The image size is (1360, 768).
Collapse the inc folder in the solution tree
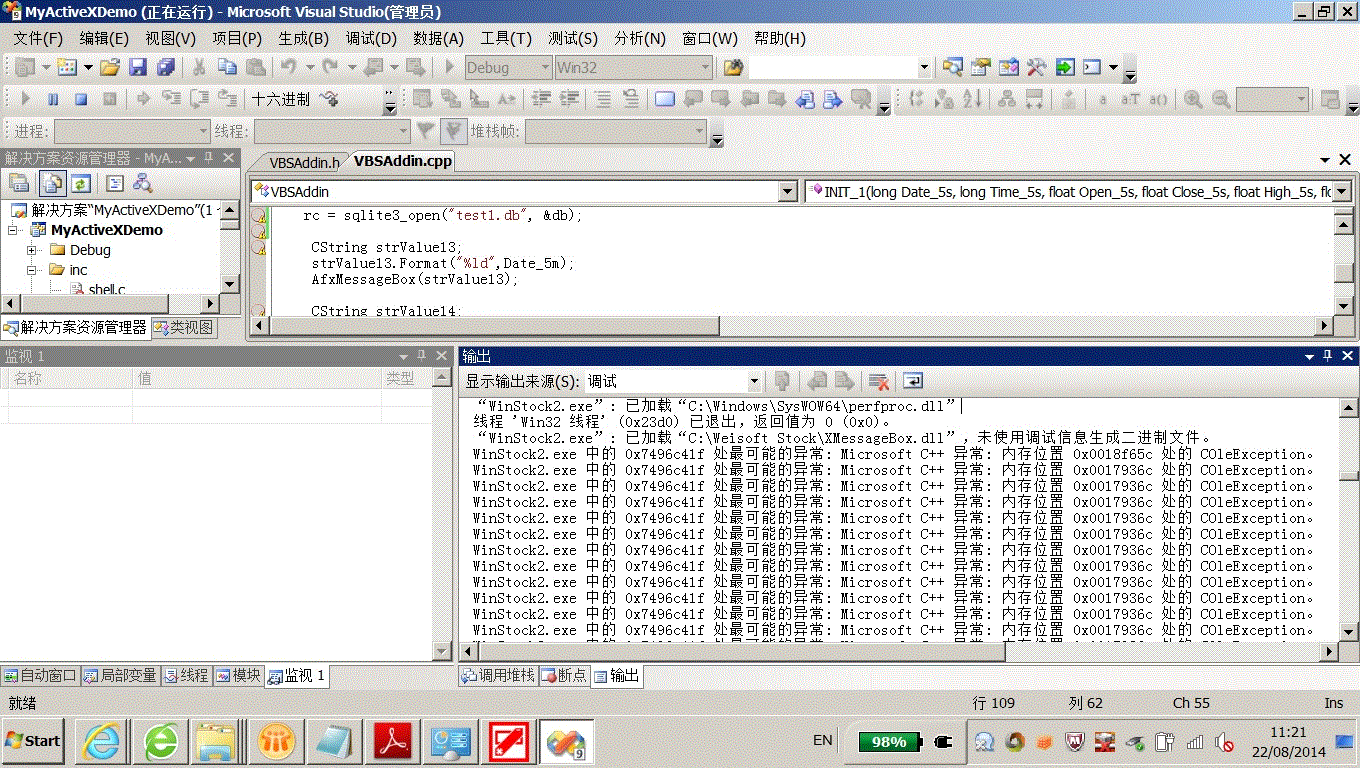coord(33,270)
